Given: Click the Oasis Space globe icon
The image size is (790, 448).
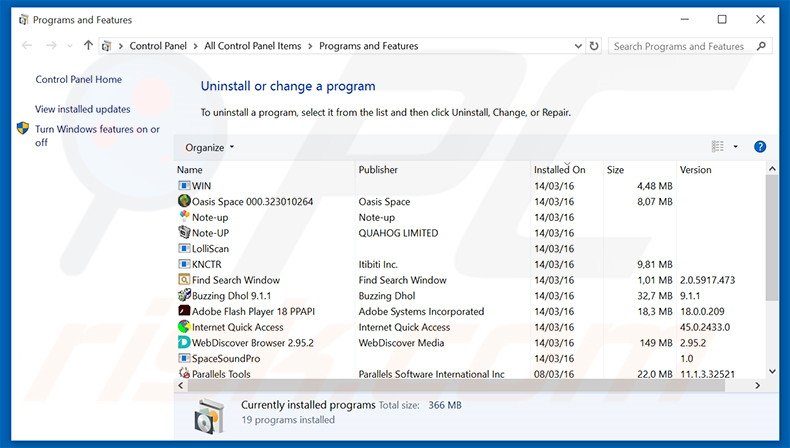Looking at the screenshot, I should pyautogui.click(x=184, y=201).
